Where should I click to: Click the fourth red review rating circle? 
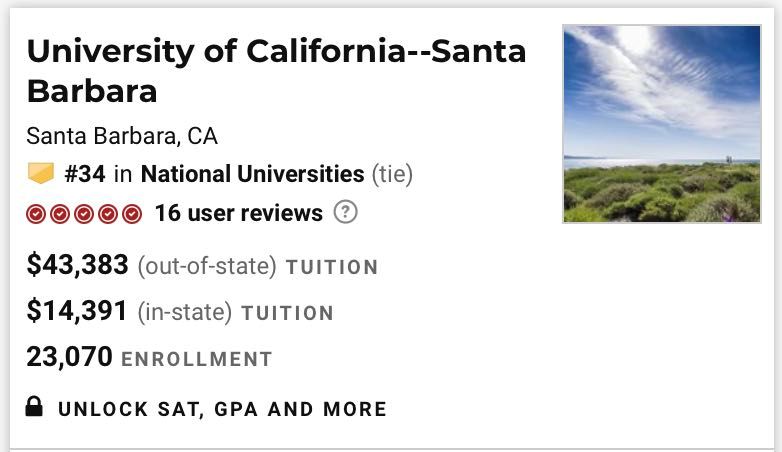pyautogui.click(x=108, y=214)
